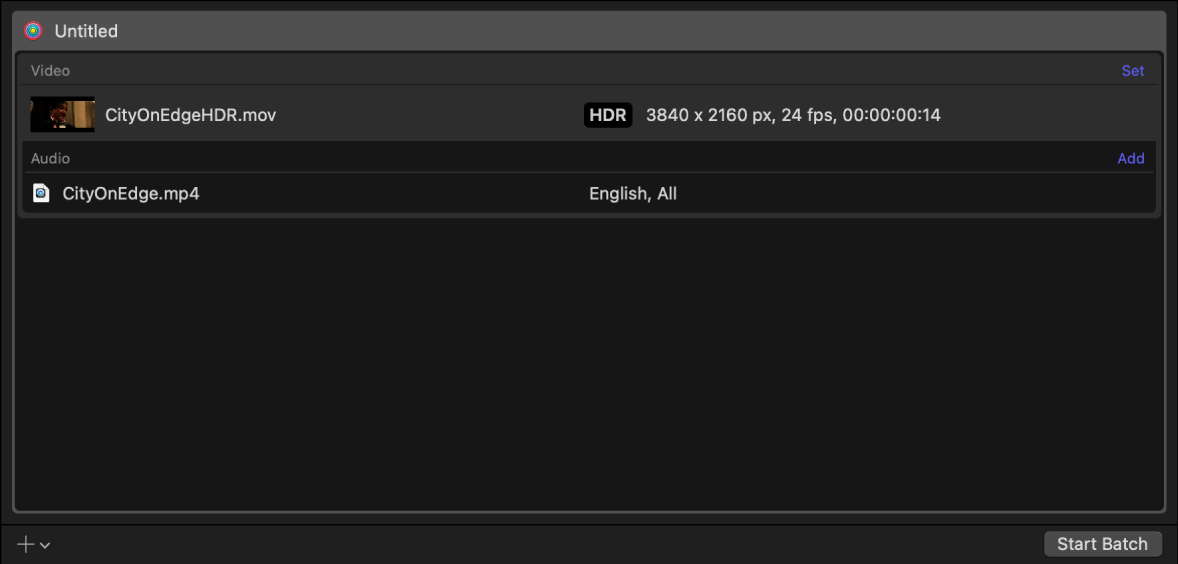Screen dimensions: 1178x564
Task: Select the CityOnEdge.mp4 audio file name
Action: point(130,193)
